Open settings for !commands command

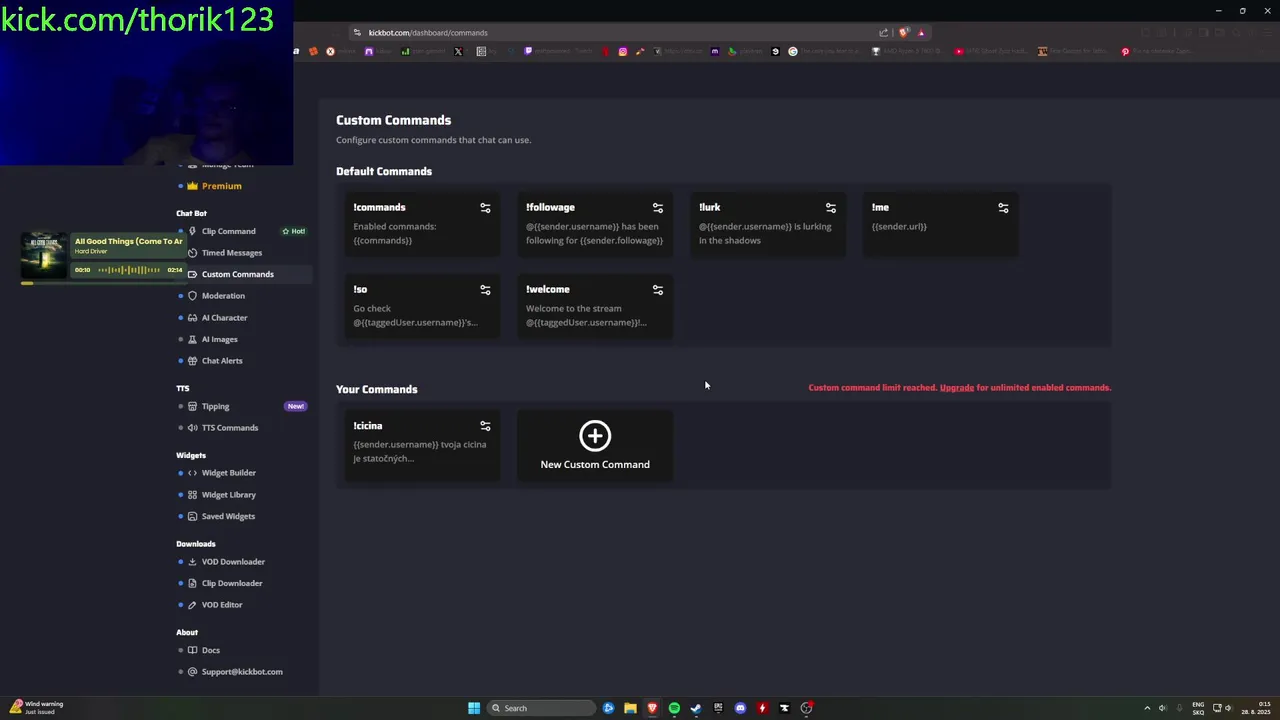485,208
